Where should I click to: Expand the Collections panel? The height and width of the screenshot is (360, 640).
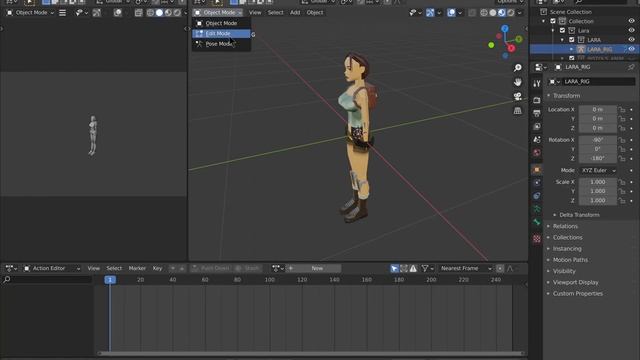567,238
